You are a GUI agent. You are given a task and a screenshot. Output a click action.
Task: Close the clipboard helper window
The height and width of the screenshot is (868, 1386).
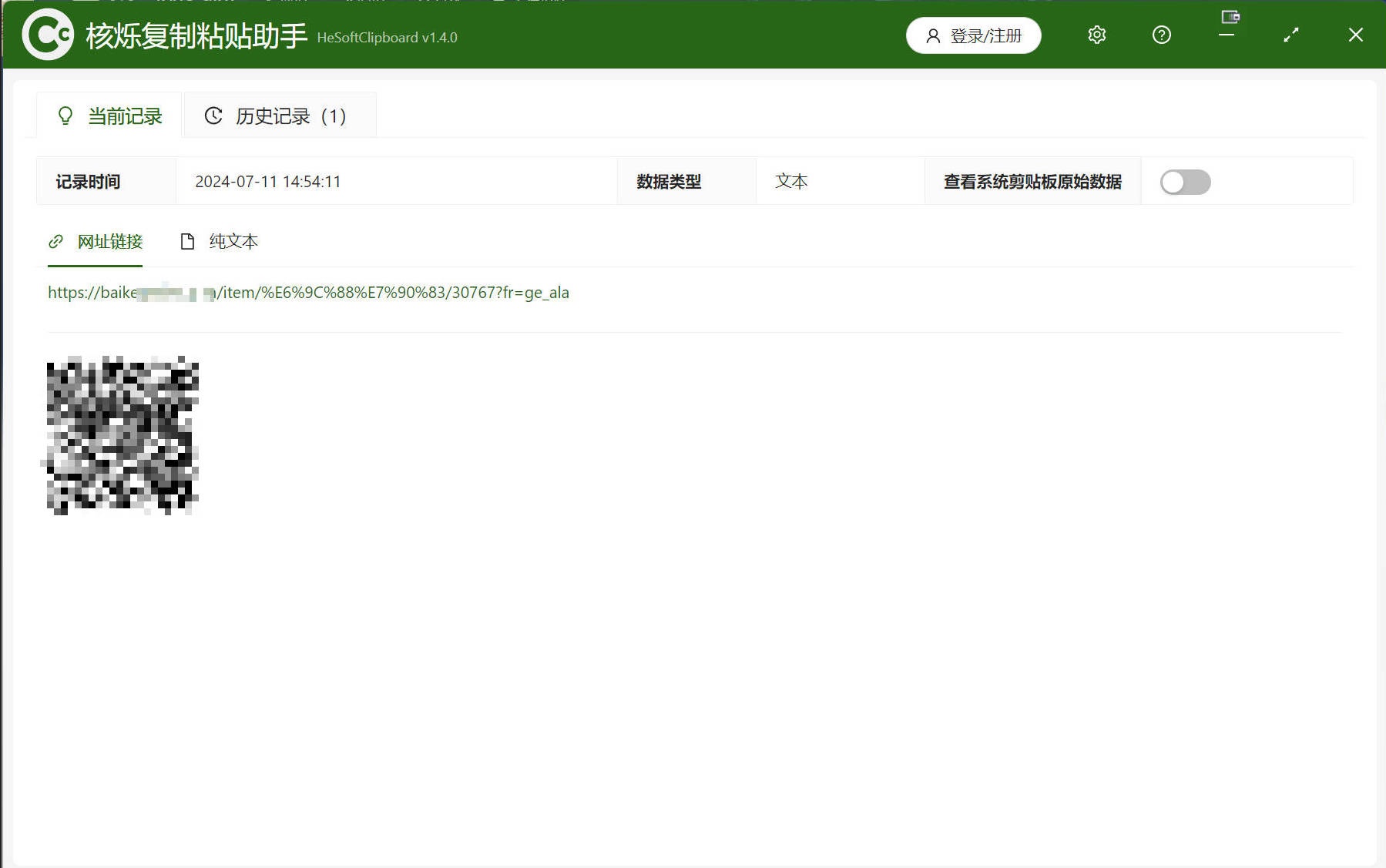[x=1355, y=35]
